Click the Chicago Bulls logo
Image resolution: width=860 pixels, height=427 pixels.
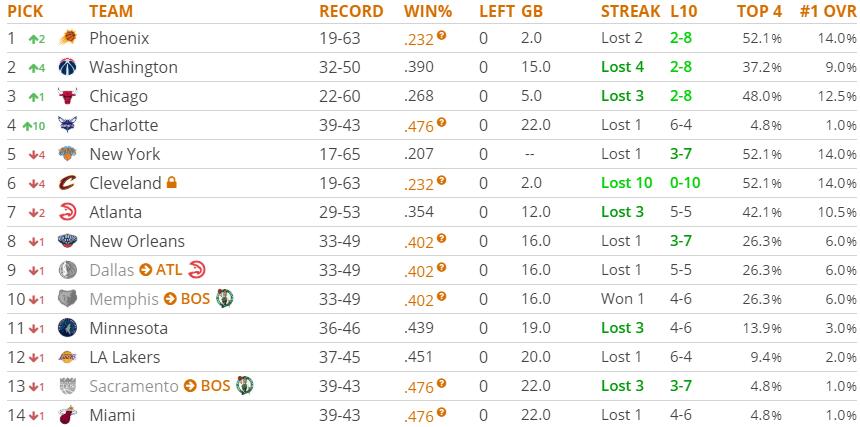point(67,96)
